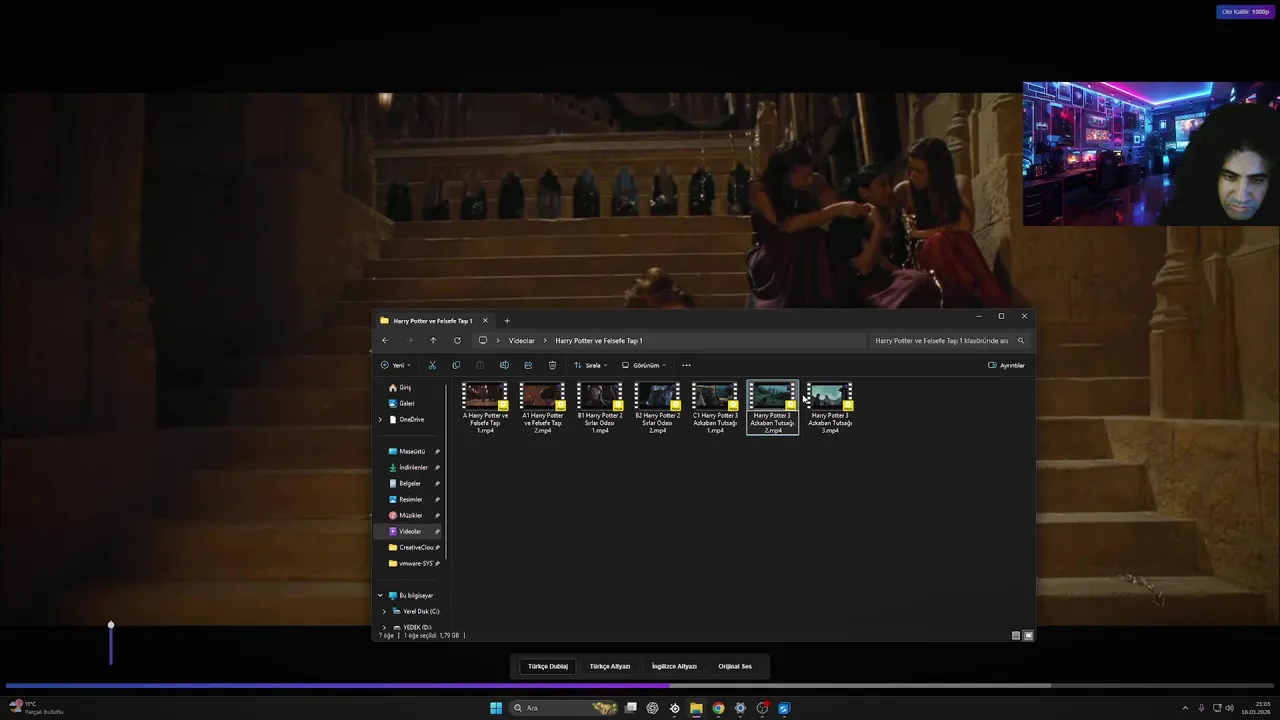This screenshot has width=1280, height=720.
Task: Collapse the Bu bilgisayar tree node
Action: [380, 596]
